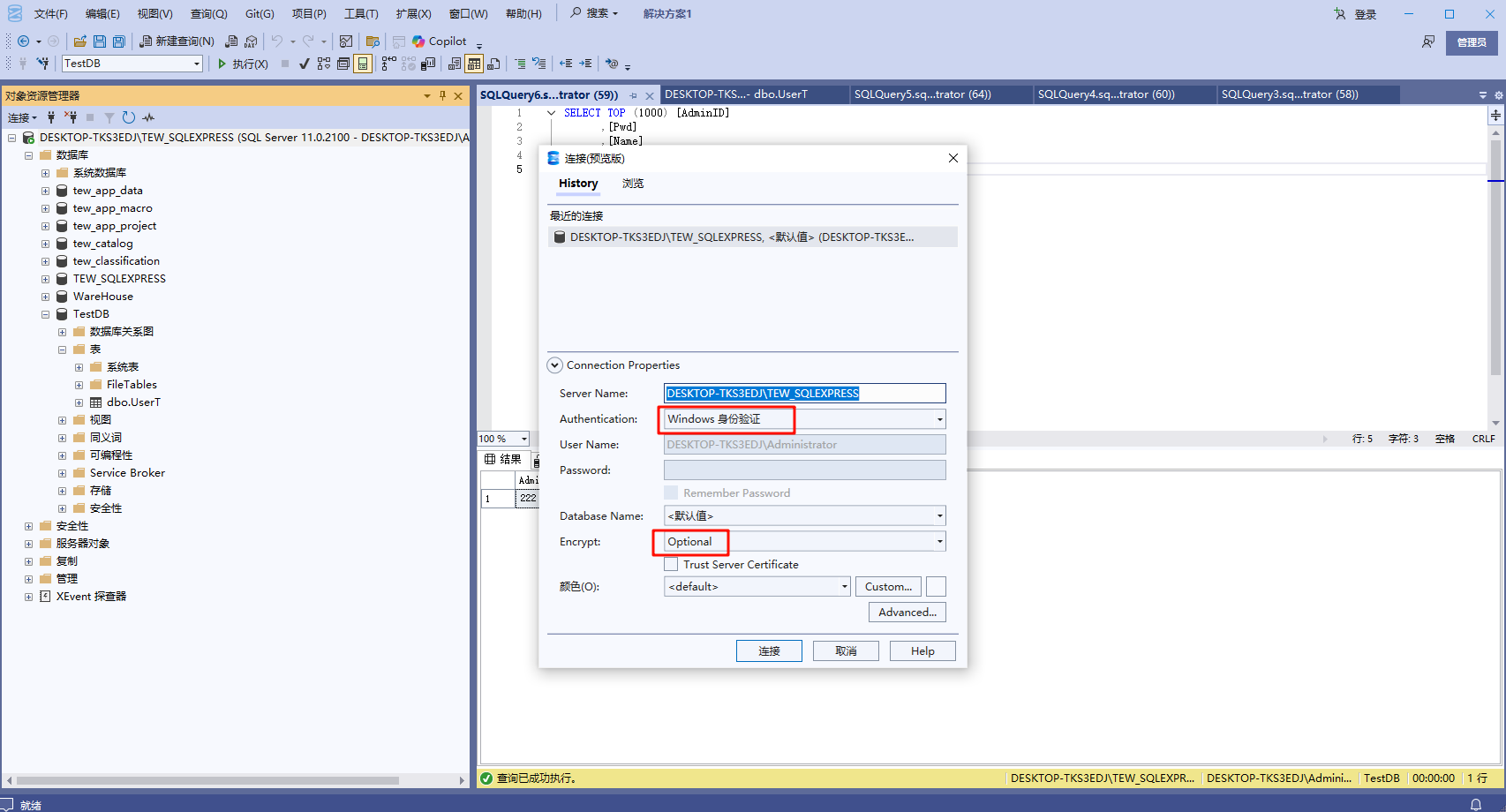Click the color preview swatch beside Custom
This screenshot has width=1506, height=812.
click(936, 586)
